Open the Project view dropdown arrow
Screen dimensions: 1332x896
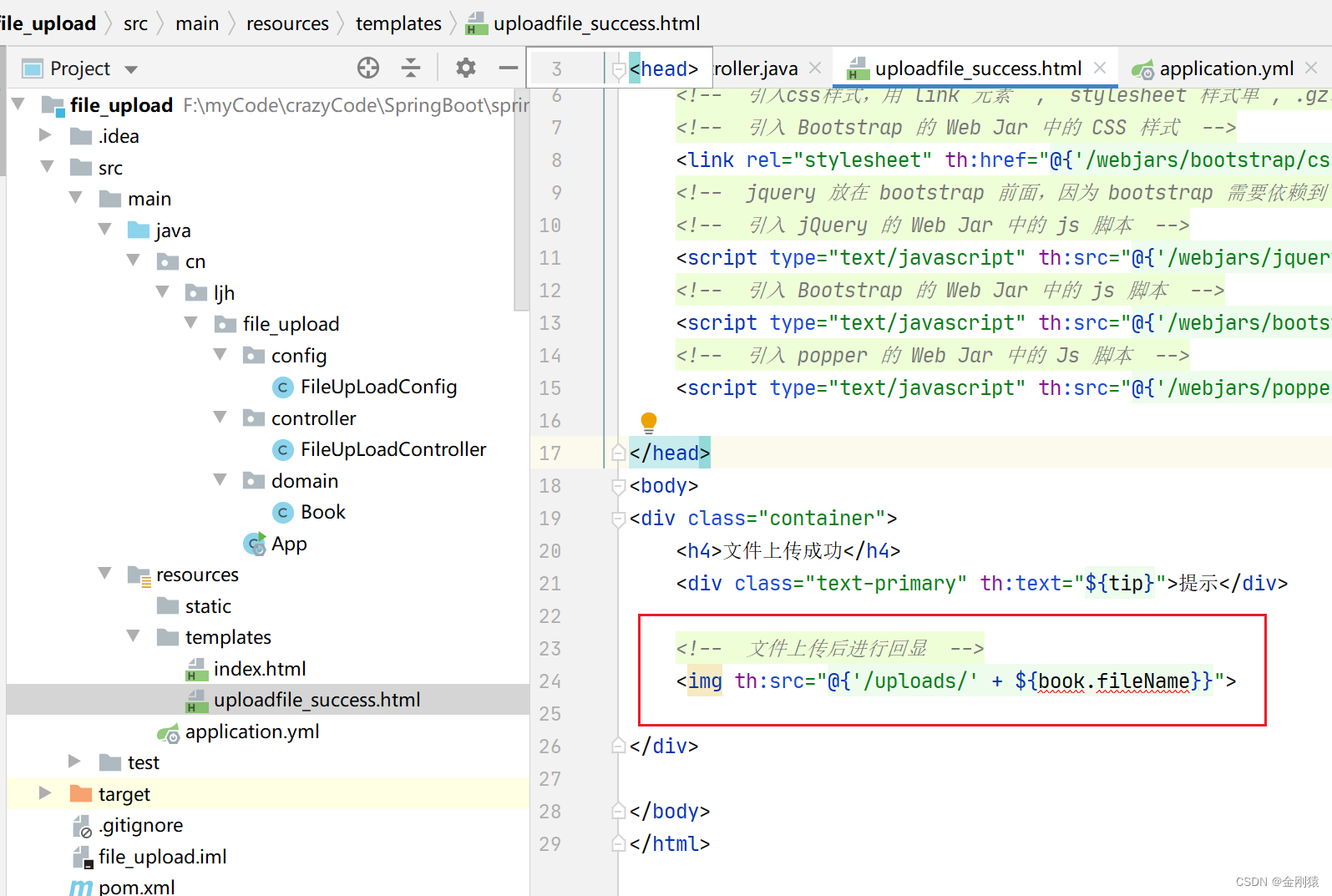131,69
